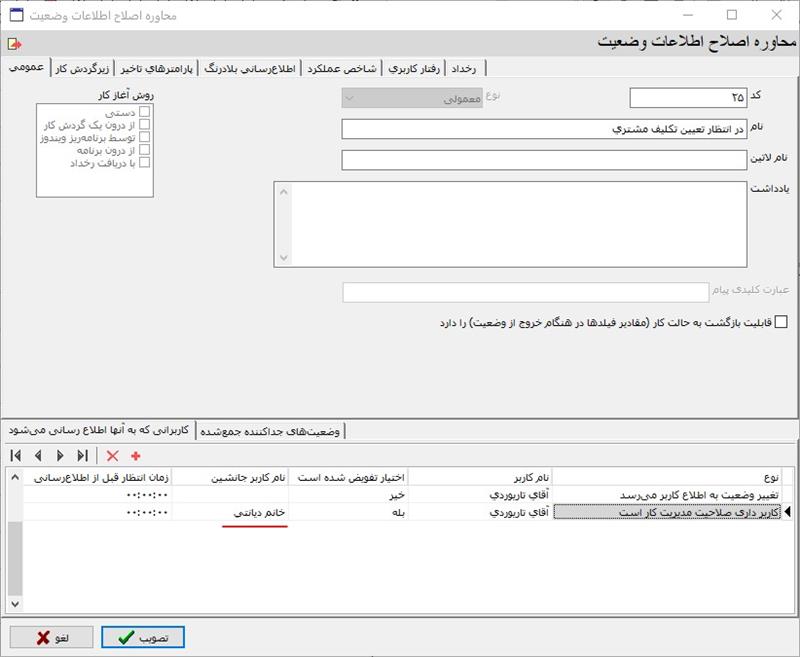800x657 pixels.
Task: Switch to the رخداد tab
Action: 467,68
